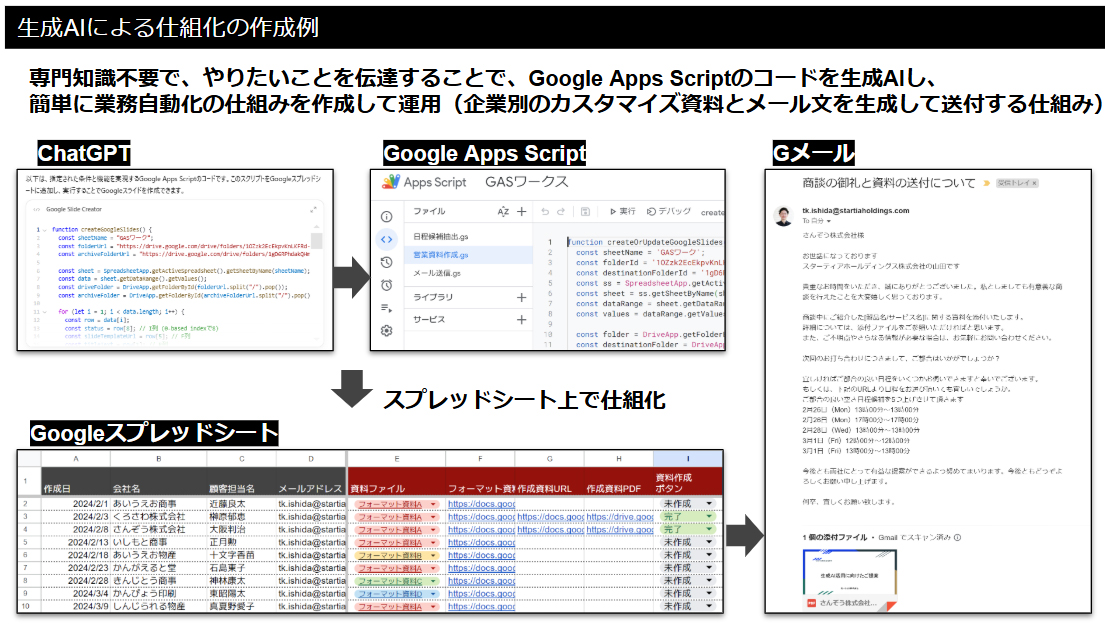
Task: Click the save project floppy icon
Action: click(584, 212)
